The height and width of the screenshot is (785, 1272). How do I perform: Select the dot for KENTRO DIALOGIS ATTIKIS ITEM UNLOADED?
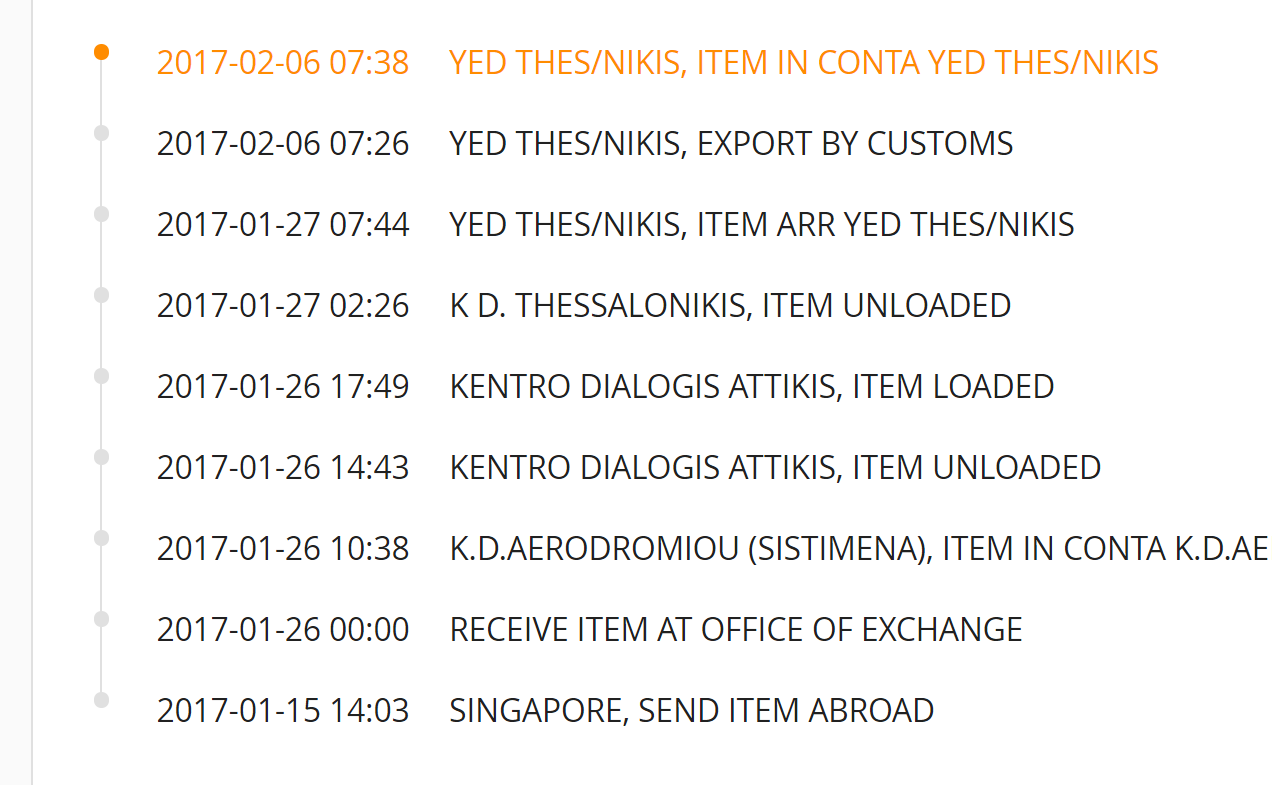[x=101, y=457]
